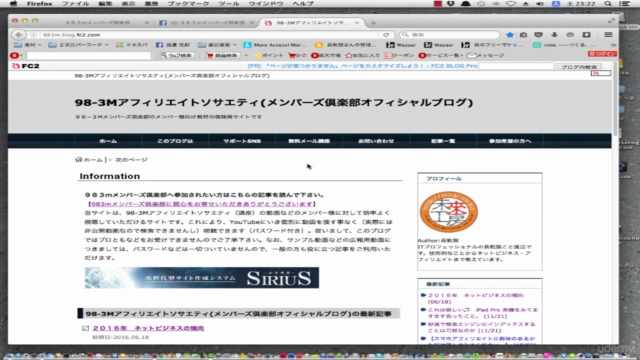Open the ウインドウ menu
The image size is (640, 360).
[266, 4]
